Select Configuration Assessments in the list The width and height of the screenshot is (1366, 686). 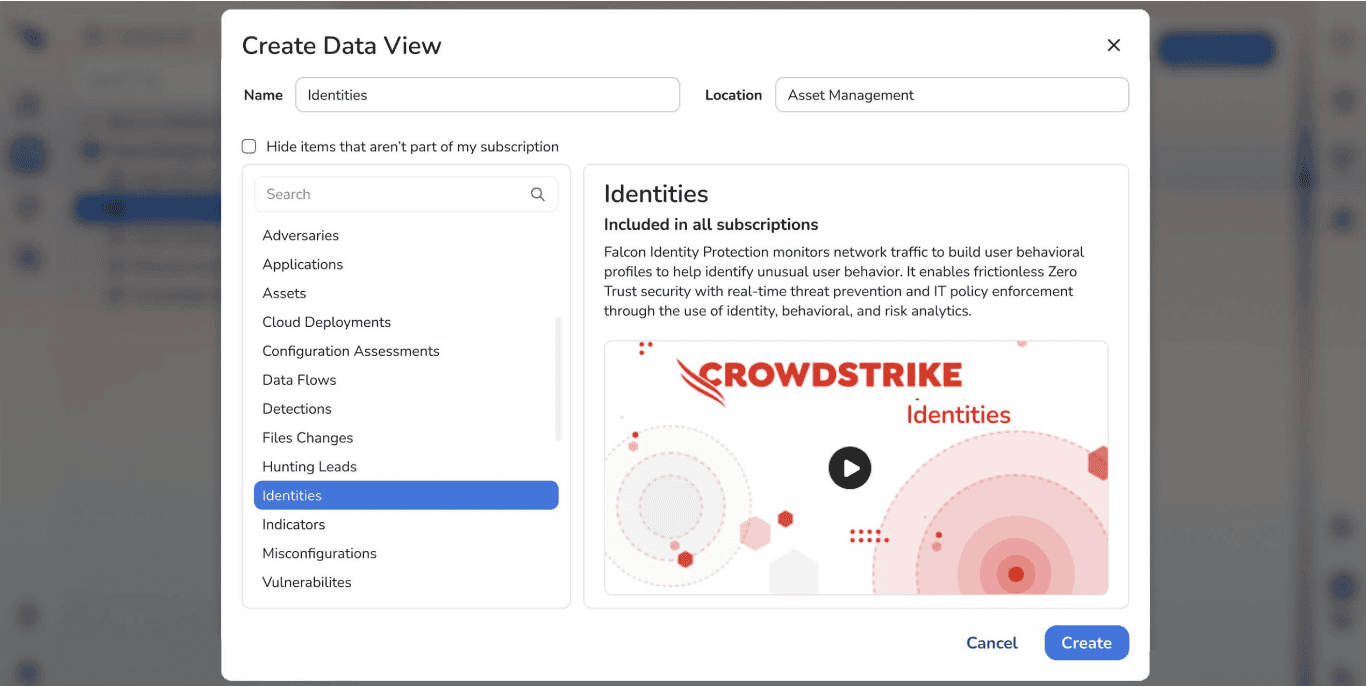406,351
